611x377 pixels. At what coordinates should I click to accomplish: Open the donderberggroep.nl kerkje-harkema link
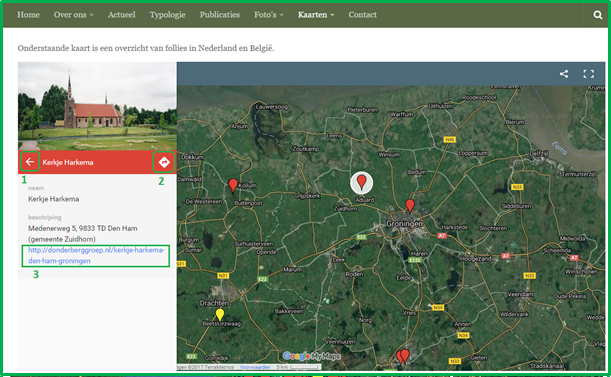[96, 255]
